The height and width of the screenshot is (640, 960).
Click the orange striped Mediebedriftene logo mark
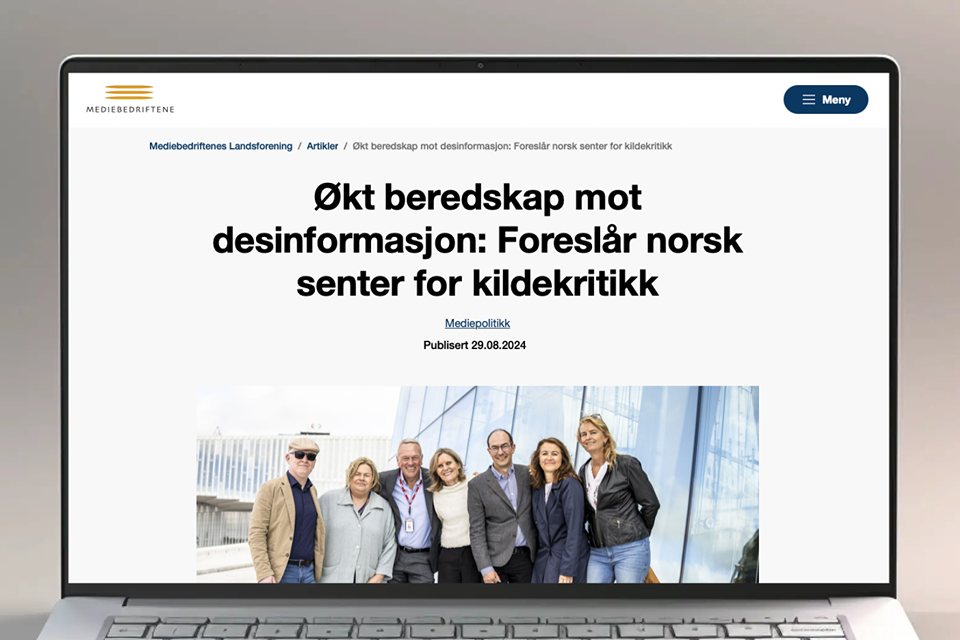pyautogui.click(x=131, y=90)
